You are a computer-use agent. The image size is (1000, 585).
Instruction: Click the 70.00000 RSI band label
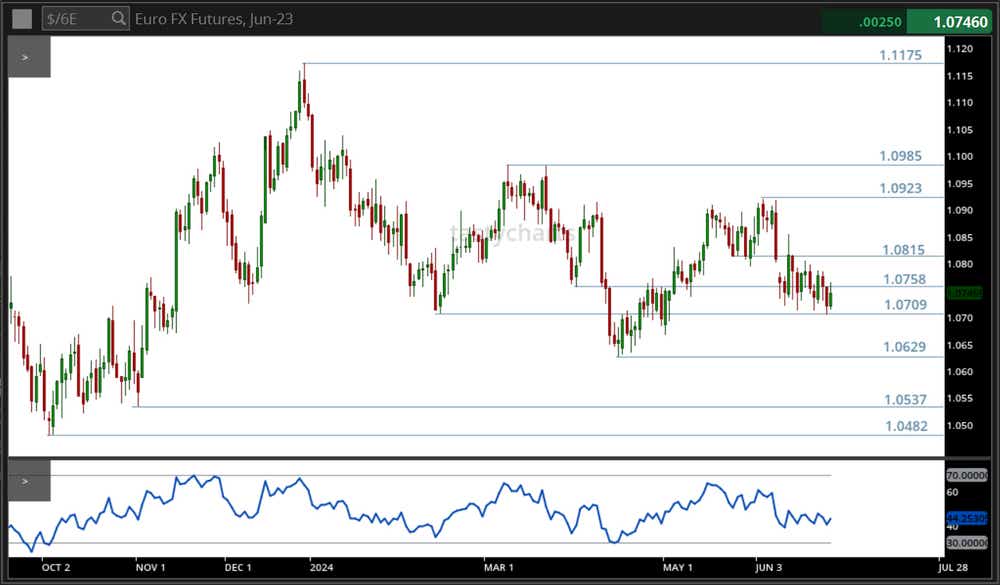coord(966,475)
